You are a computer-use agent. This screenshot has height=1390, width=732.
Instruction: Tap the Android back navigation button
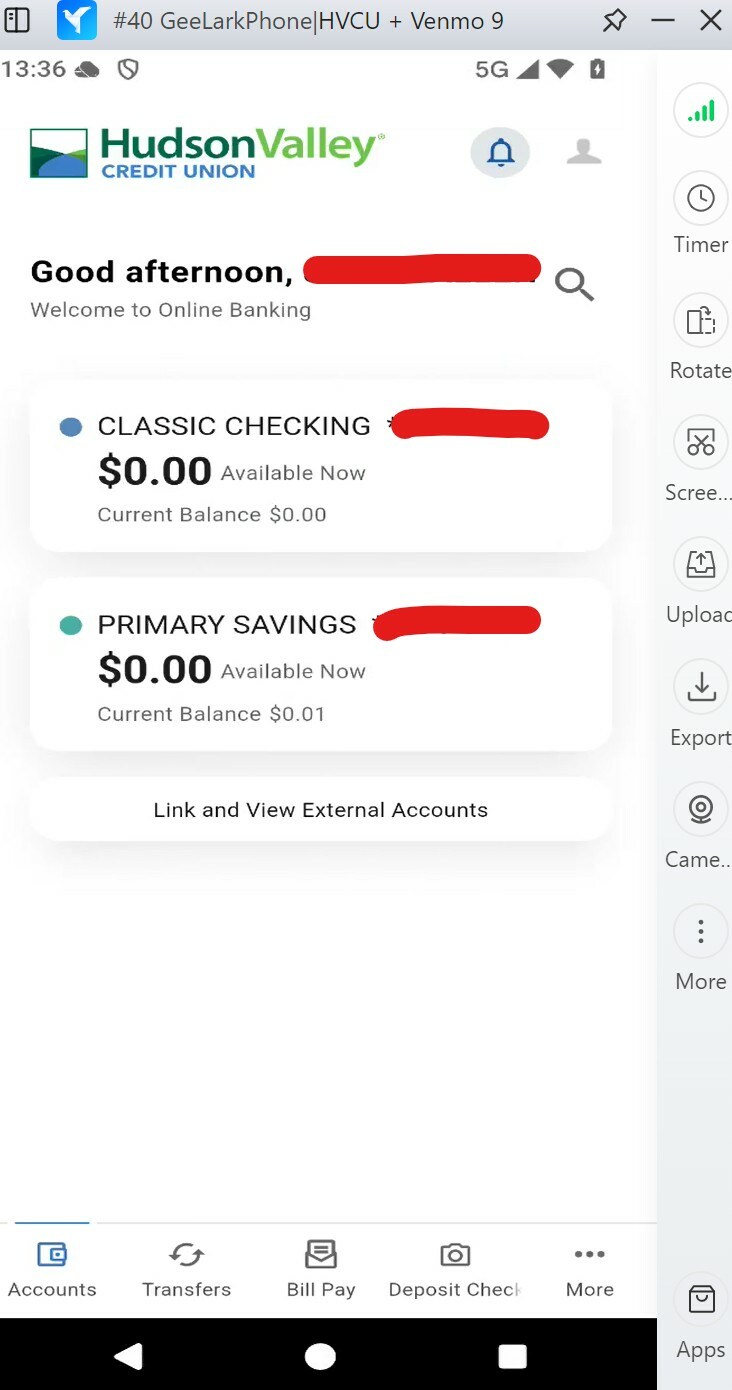coord(128,1355)
